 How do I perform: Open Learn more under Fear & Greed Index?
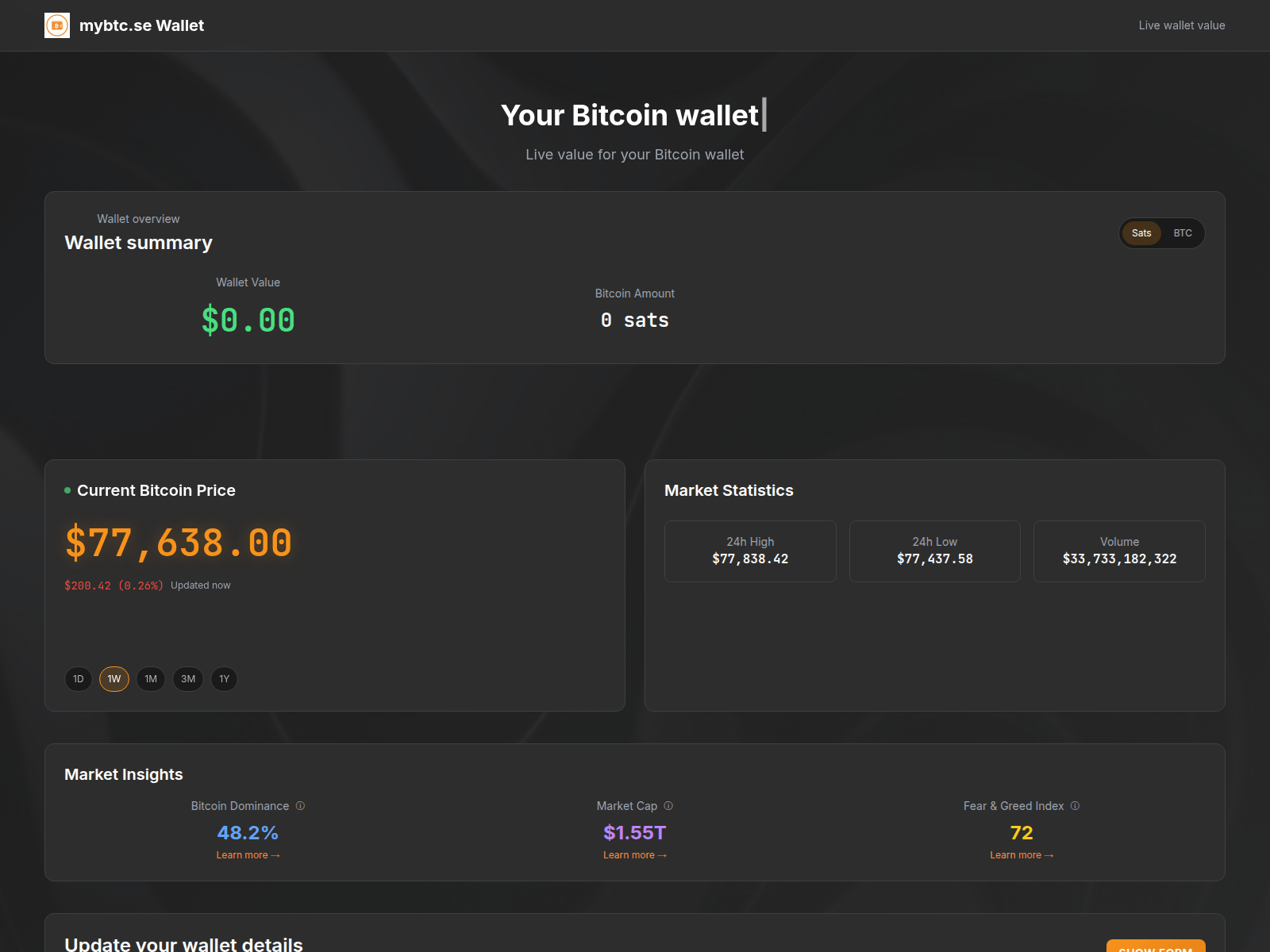point(1022,855)
